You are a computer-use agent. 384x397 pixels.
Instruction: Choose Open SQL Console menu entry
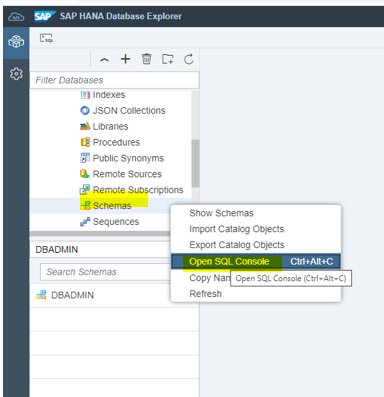click(256, 262)
